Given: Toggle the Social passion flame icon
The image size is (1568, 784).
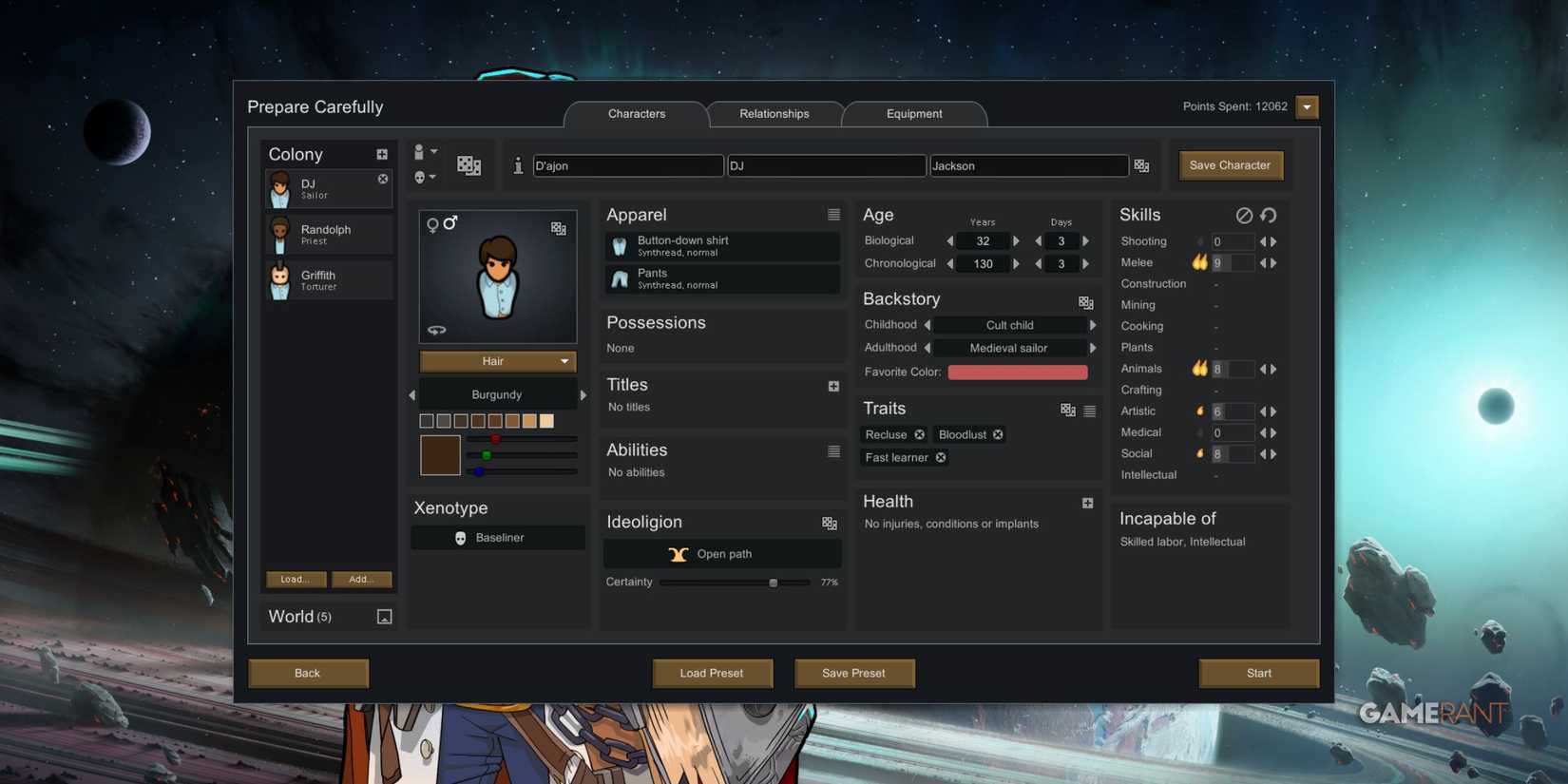Looking at the screenshot, I should click(x=1200, y=453).
